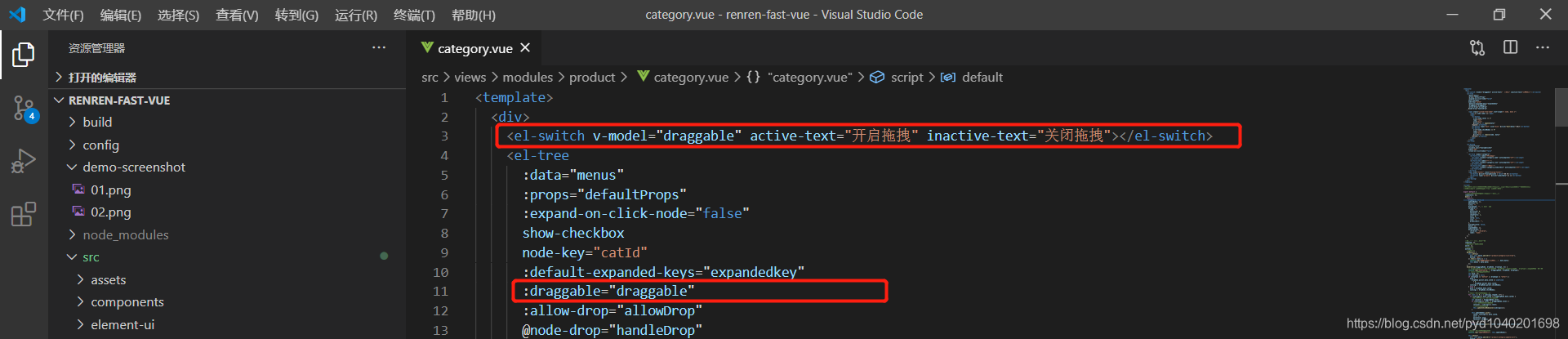Click the :props="defaultProps" line
Viewport: 1568px width, 339px height.
[604, 194]
